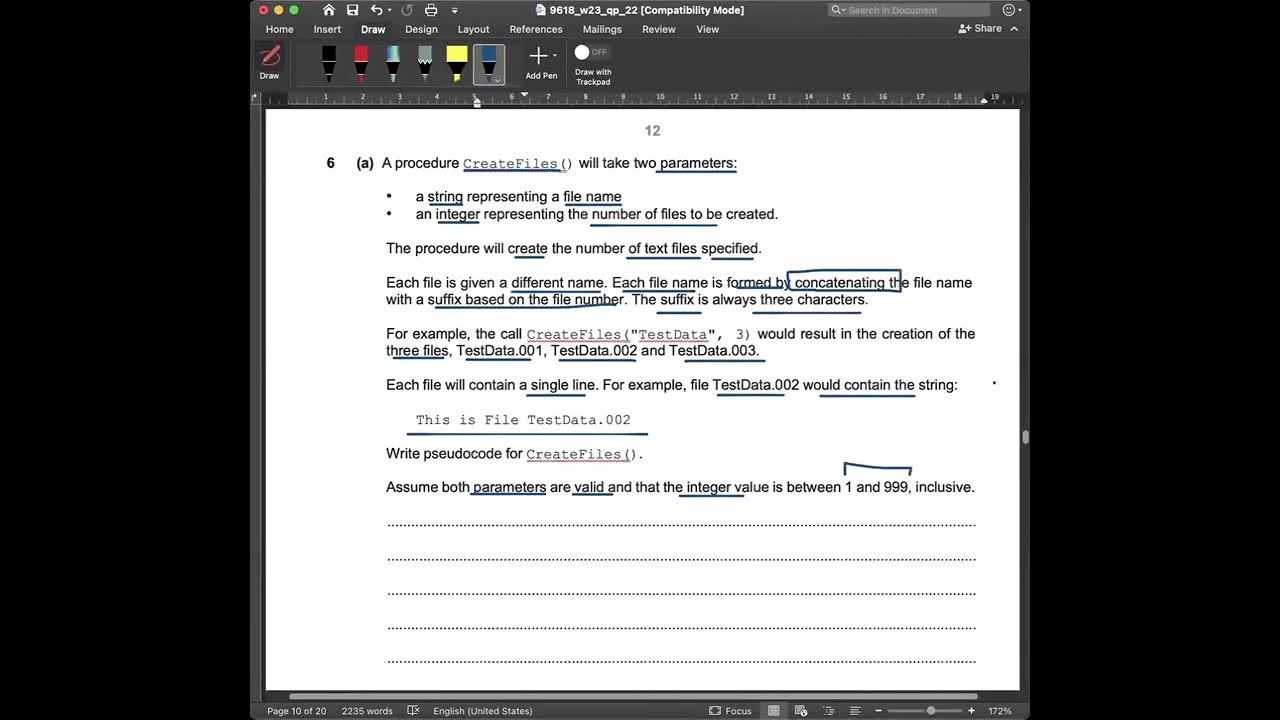The height and width of the screenshot is (720, 1280).
Task: Redo the last undone action
Action: pyautogui.click(x=407, y=10)
